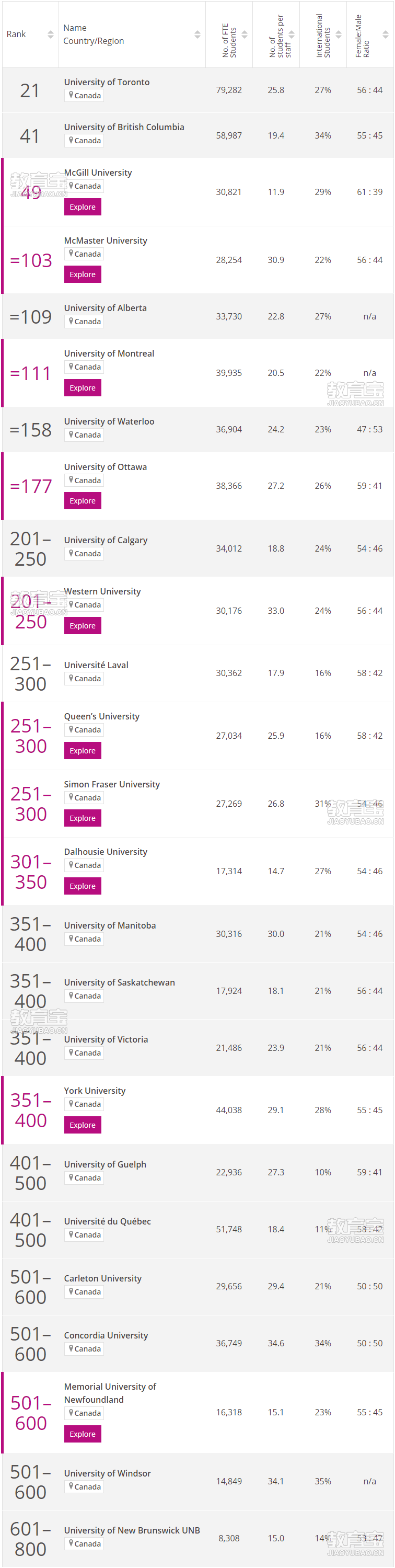Click Explore under Western University
This screenshot has width=395, height=1568.
83,626
